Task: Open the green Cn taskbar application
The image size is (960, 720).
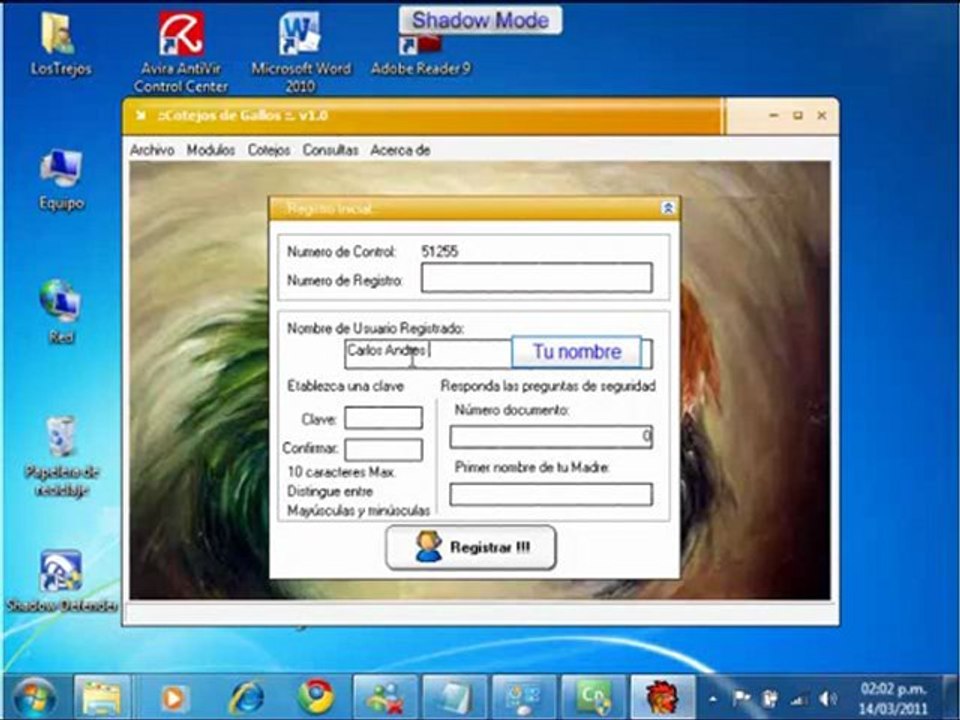Action: 594,698
